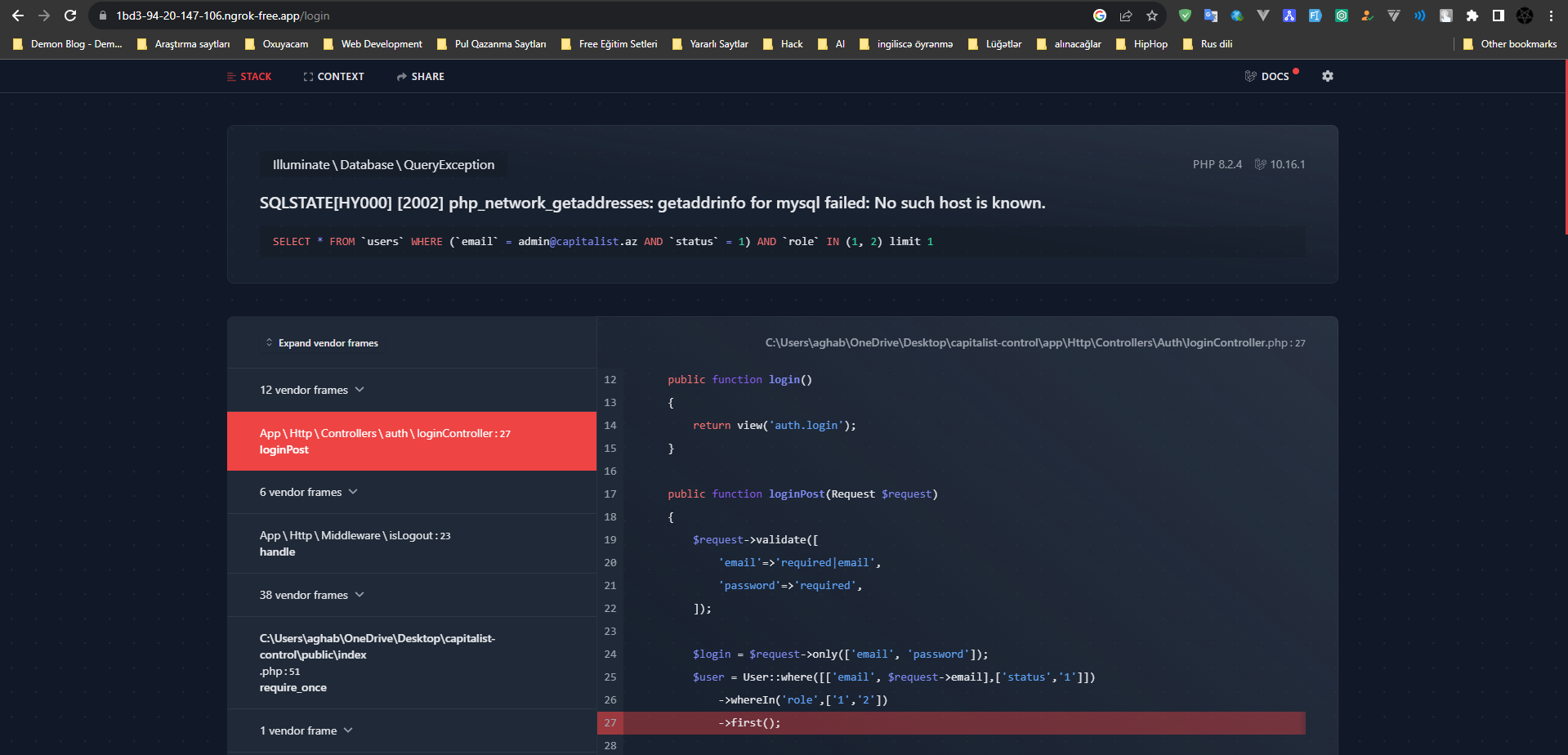Viewport: 1568px width, 755px height.
Task: Expand the 38 vendor frames group
Action: [x=412, y=595]
